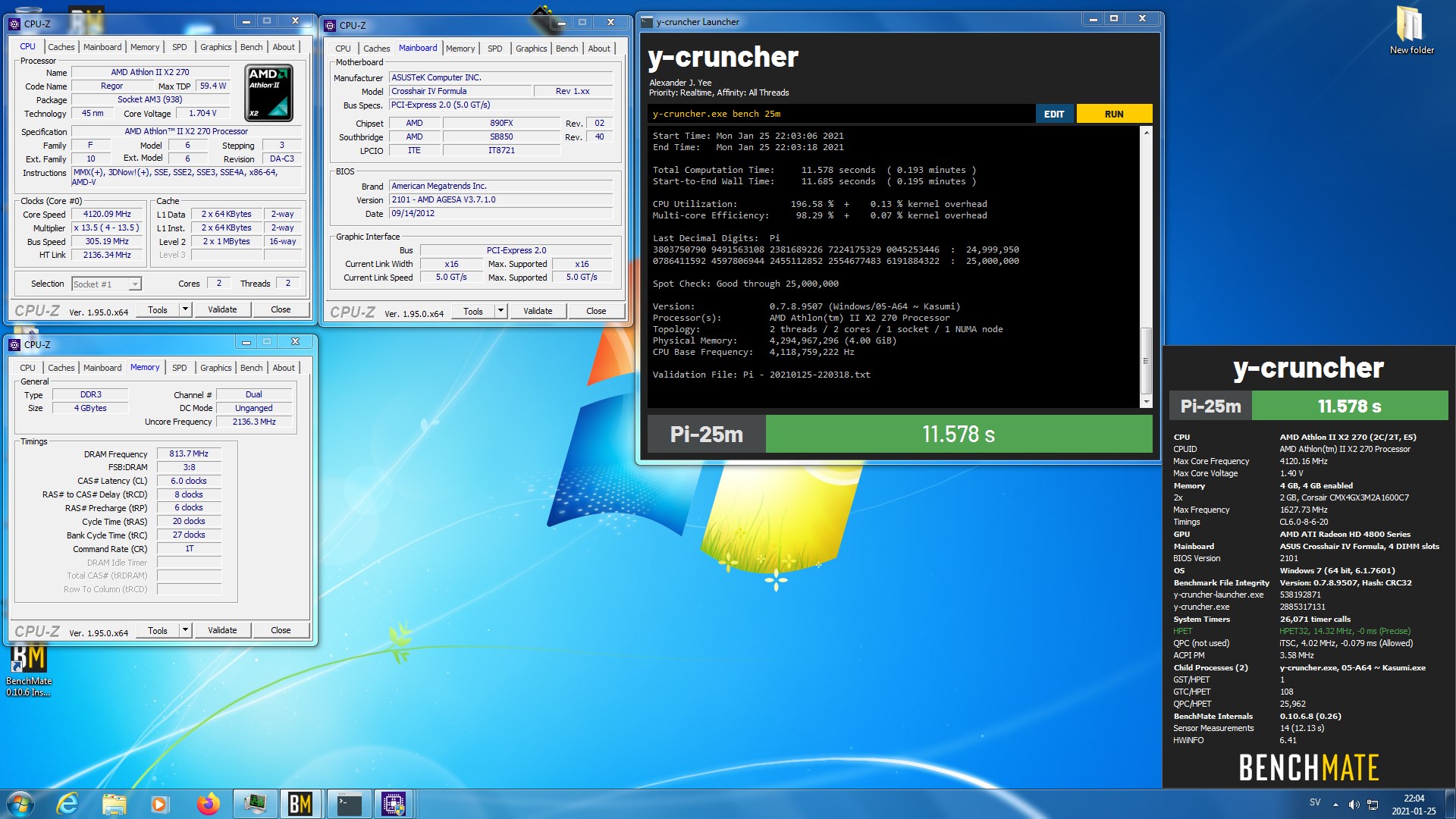Click the Show desktop strip at the taskbar end

(1450, 804)
